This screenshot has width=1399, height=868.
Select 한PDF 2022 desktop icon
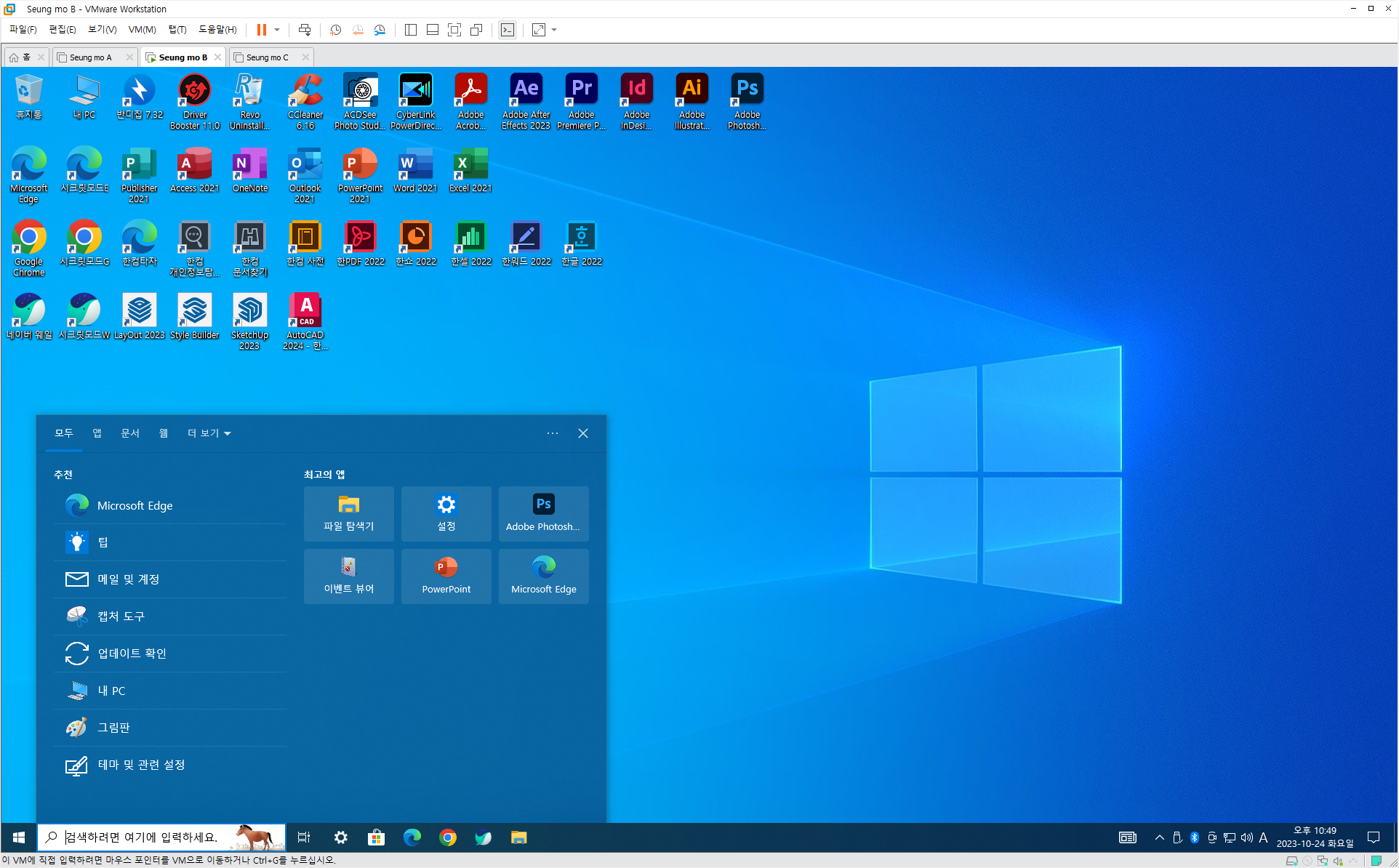(360, 243)
